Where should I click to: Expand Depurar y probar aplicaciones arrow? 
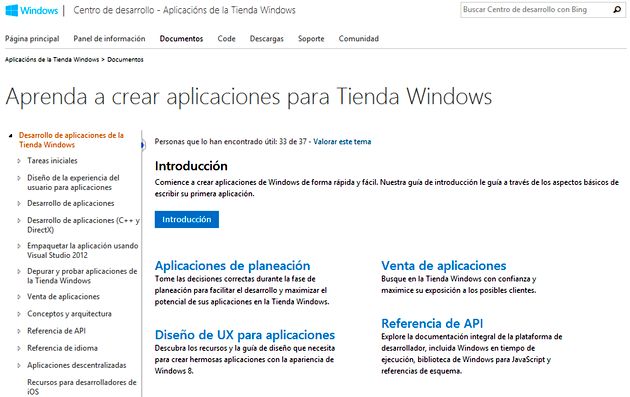pos(19,271)
